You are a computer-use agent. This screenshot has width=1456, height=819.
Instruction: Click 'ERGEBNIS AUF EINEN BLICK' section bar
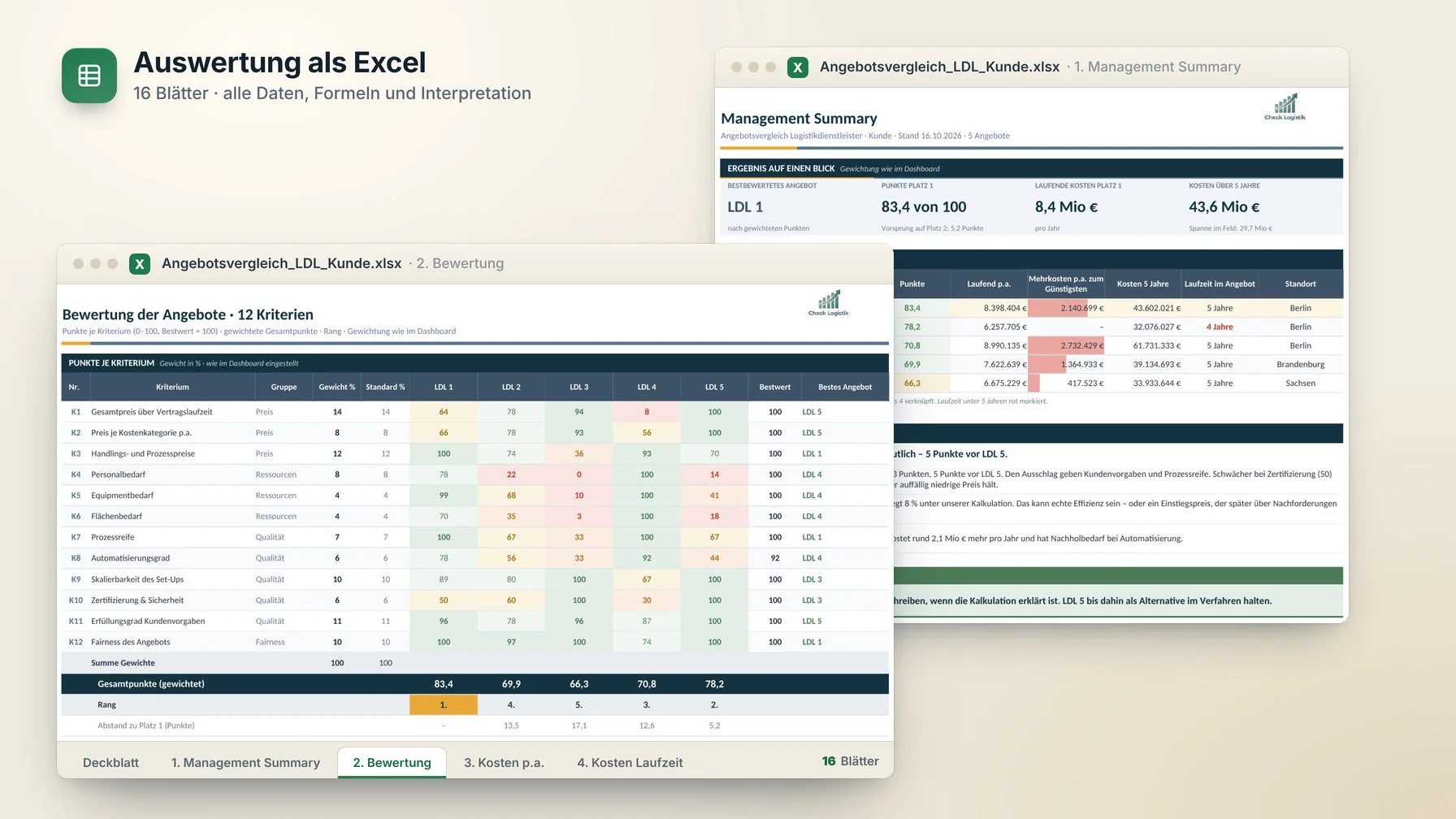click(x=1031, y=169)
